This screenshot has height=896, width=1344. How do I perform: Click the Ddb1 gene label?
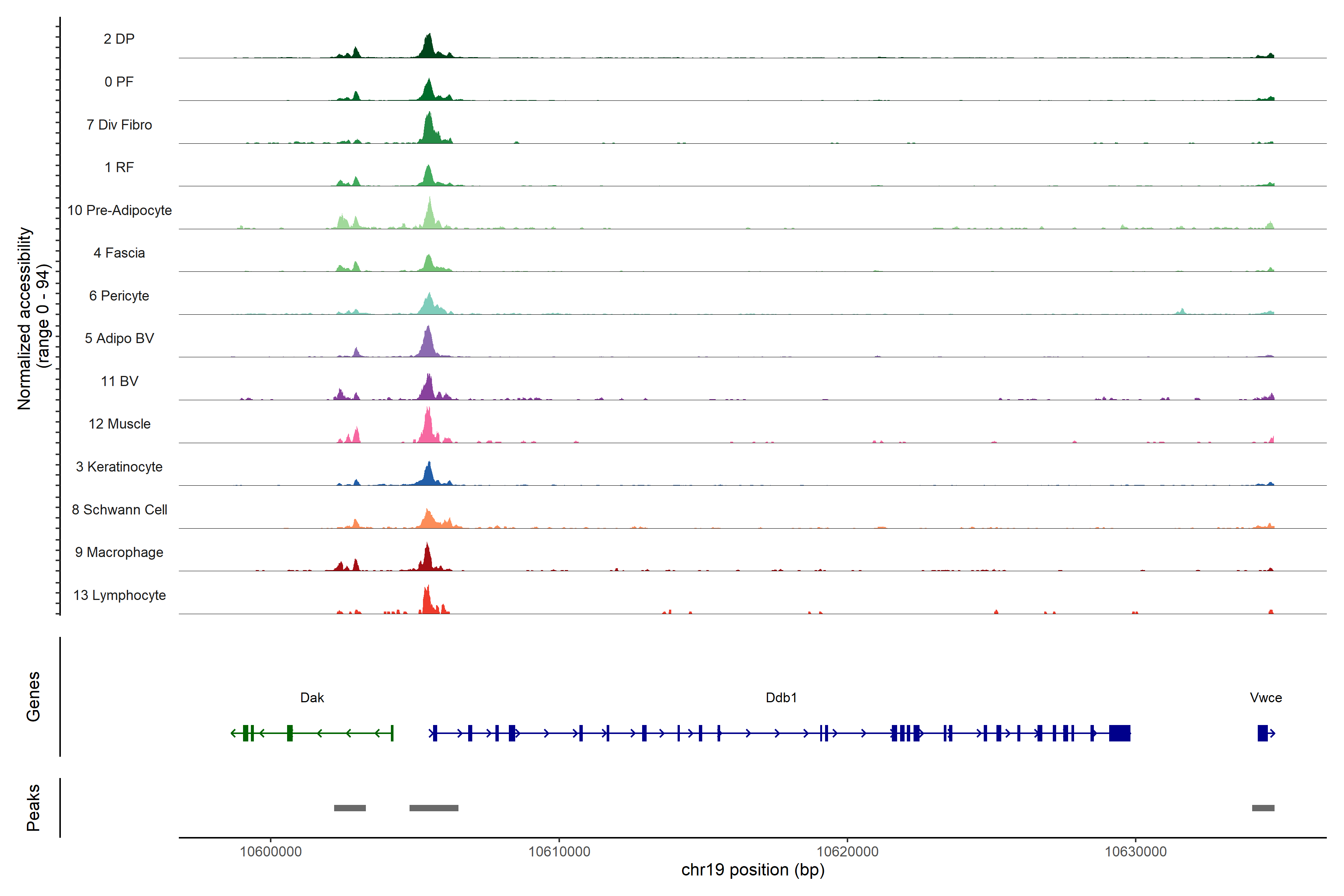click(x=781, y=697)
